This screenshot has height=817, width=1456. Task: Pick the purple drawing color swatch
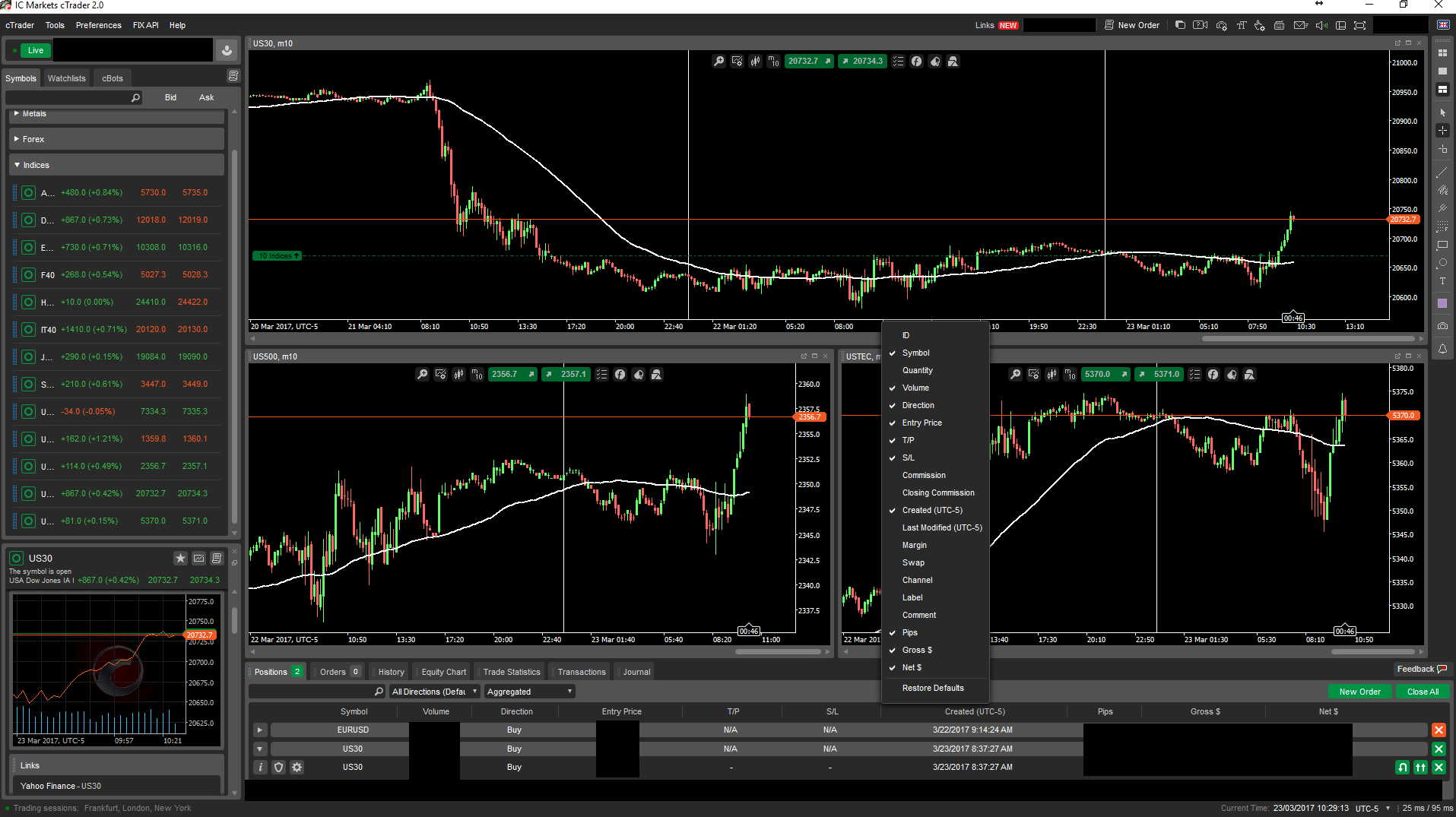[x=1442, y=304]
